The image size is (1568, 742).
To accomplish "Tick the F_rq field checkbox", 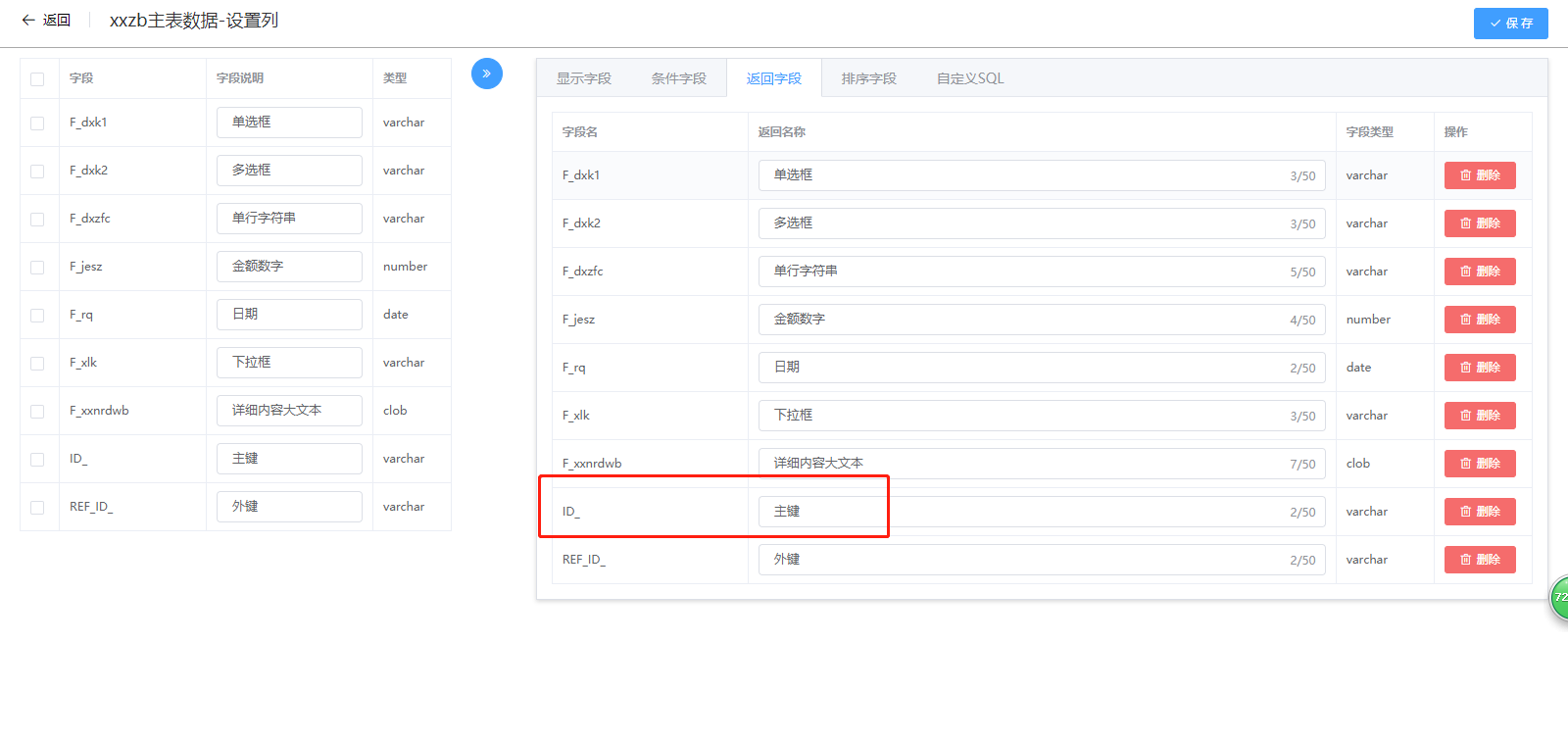I will click(37, 316).
